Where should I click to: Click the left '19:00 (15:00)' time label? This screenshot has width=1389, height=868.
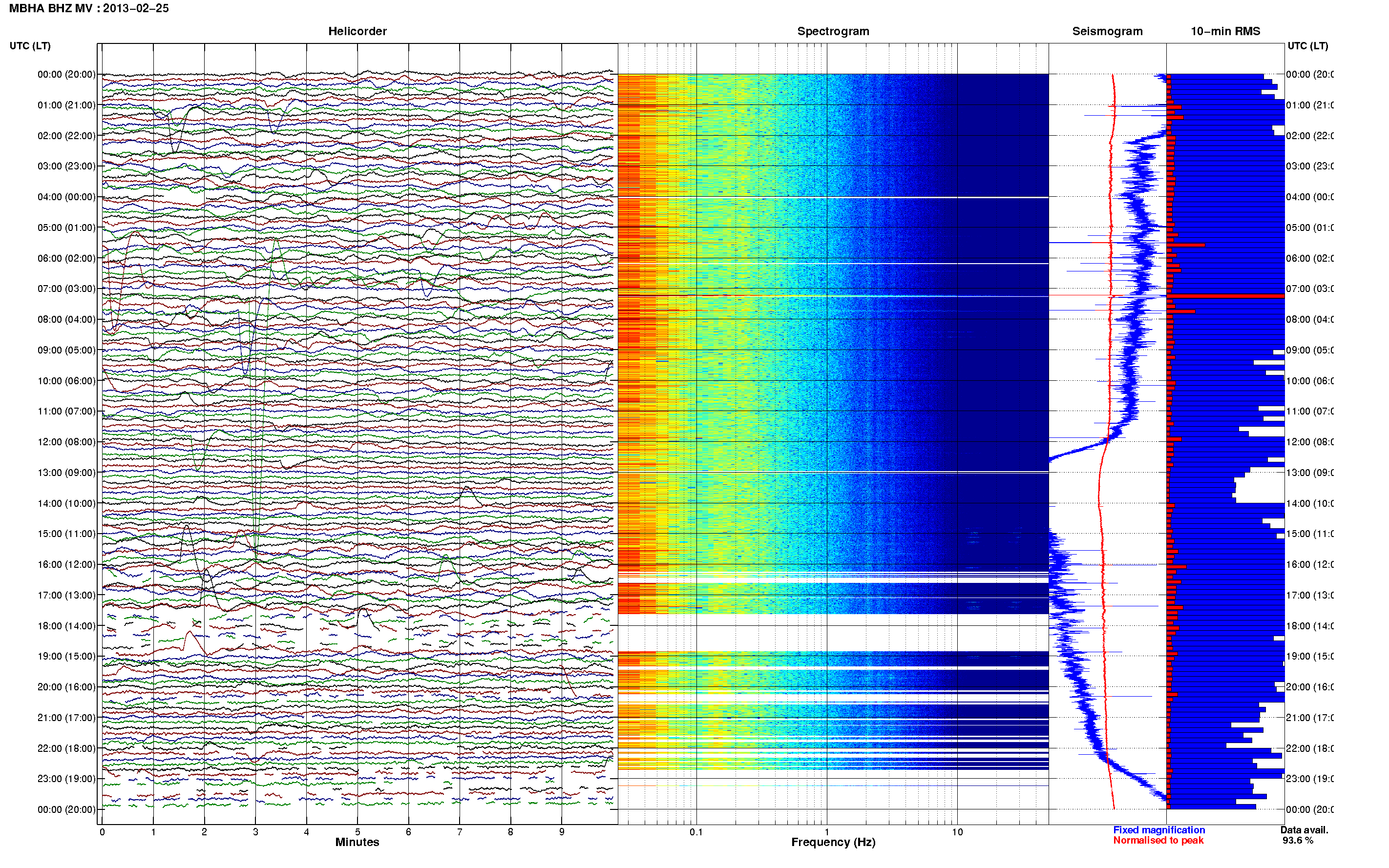[x=66, y=656]
